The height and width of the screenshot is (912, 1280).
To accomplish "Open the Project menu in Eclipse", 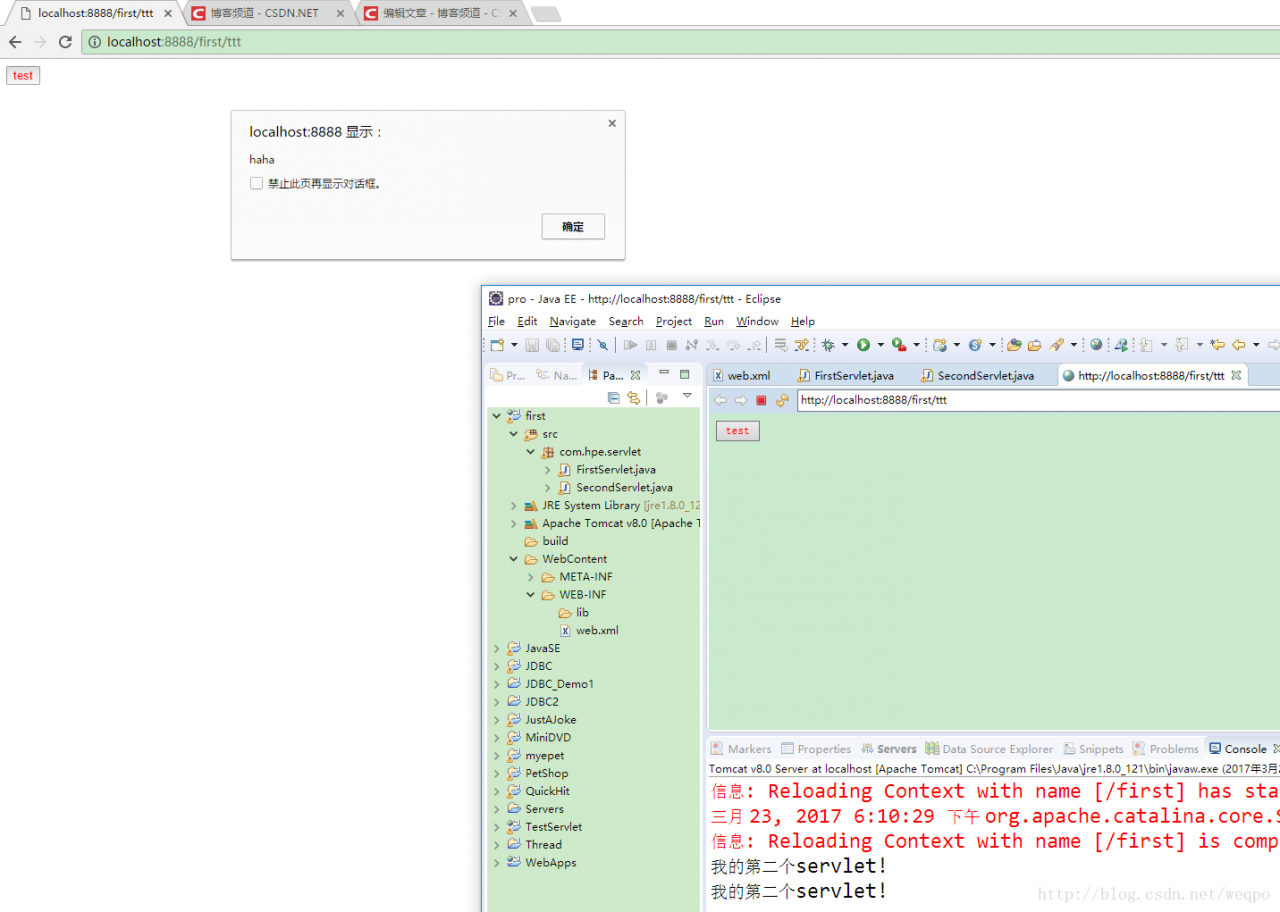I will pos(674,321).
